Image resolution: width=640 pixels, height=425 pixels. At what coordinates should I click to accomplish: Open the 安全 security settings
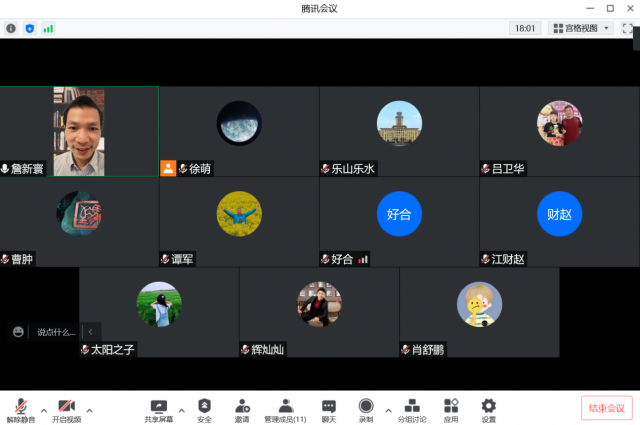[204, 408]
